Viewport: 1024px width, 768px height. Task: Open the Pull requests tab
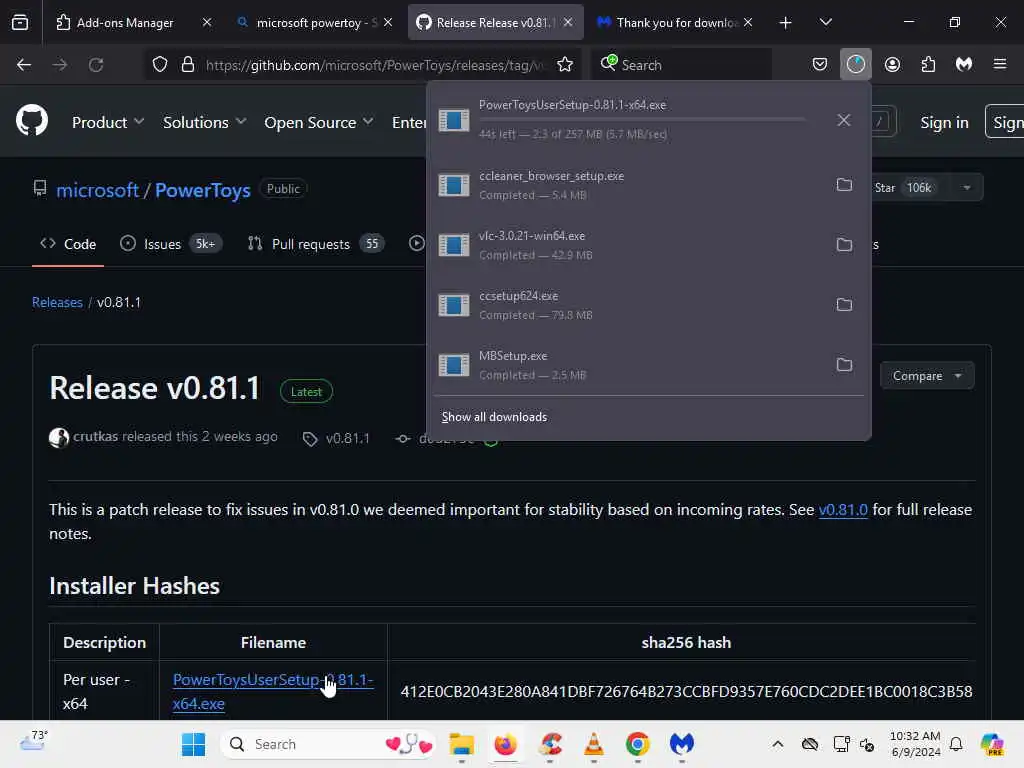pyautogui.click(x=316, y=244)
